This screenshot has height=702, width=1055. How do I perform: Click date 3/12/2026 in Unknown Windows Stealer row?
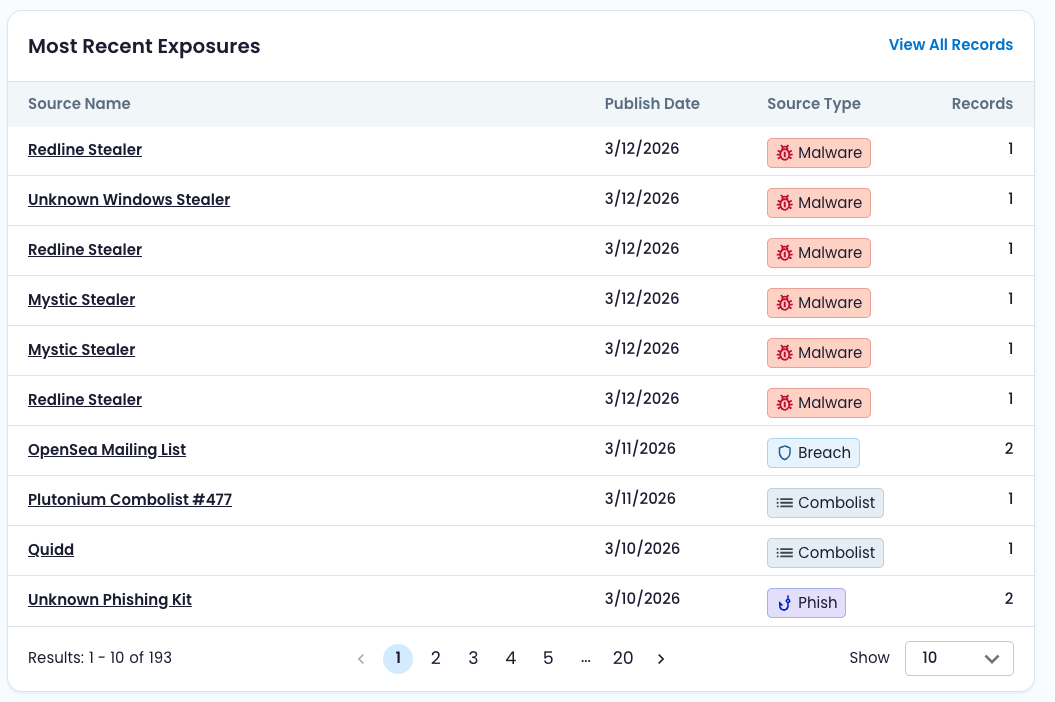pos(642,198)
